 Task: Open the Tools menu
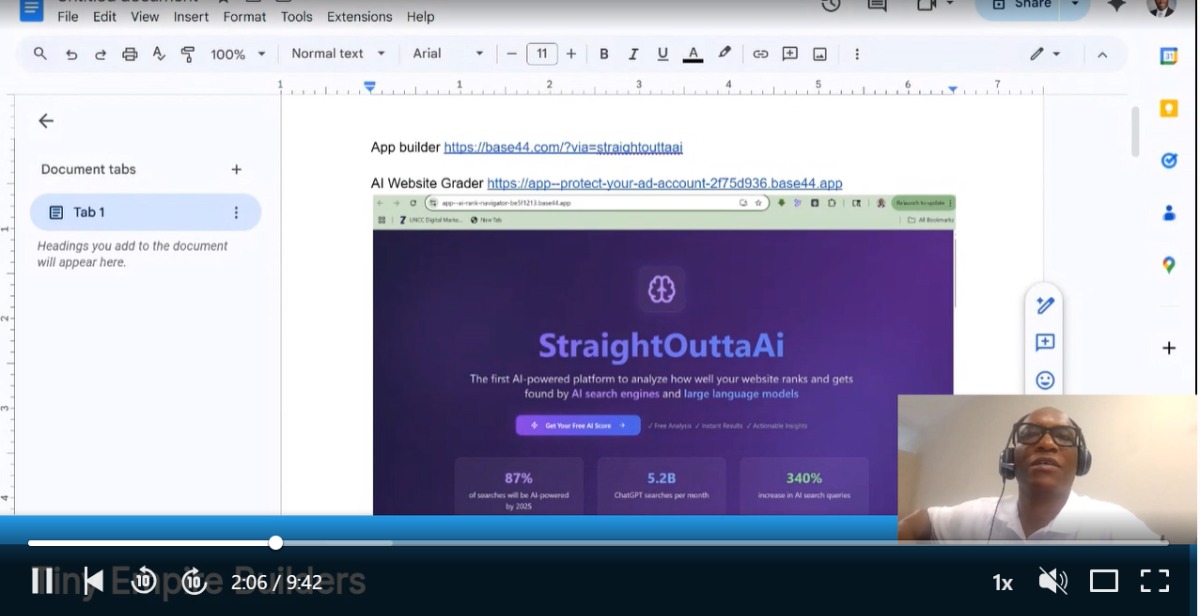click(297, 17)
